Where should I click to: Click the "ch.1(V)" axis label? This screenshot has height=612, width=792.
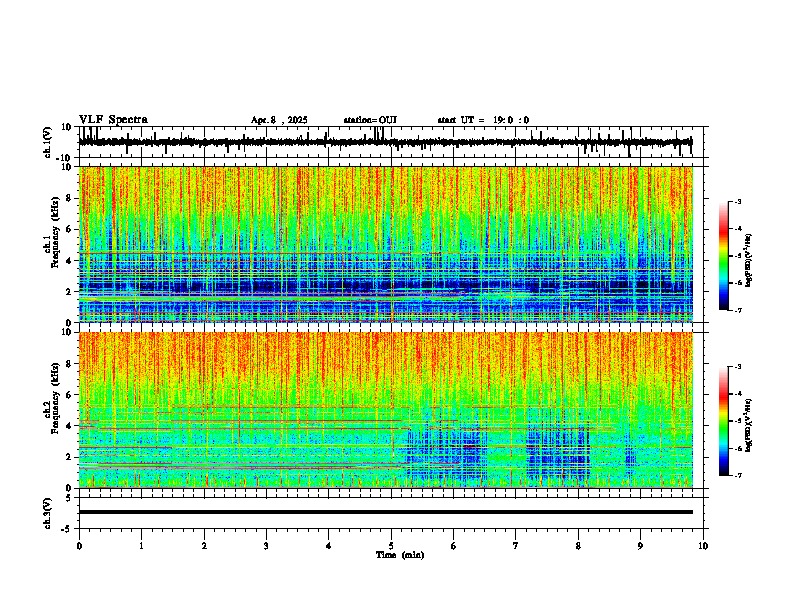(48, 142)
